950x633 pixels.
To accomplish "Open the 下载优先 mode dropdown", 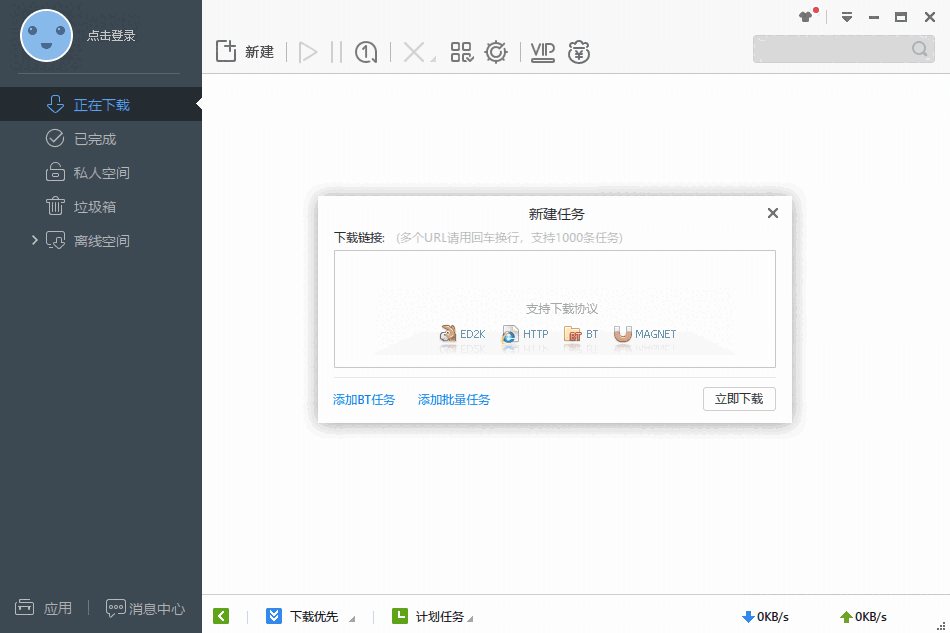I will 310,616.
